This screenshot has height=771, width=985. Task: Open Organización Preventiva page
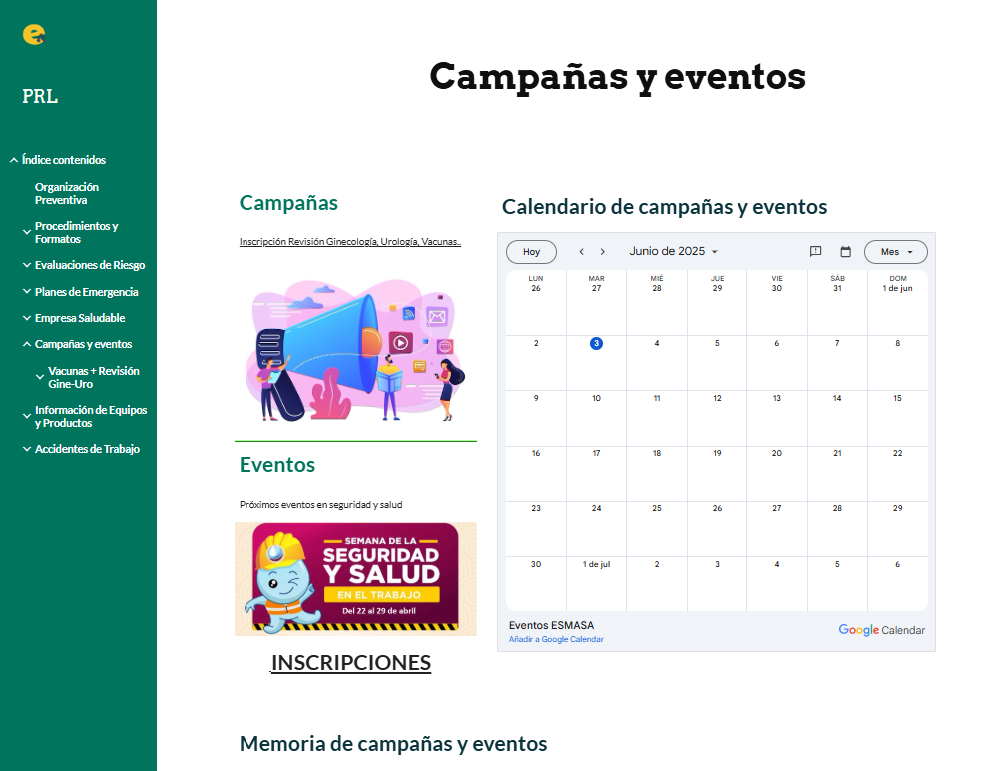(x=67, y=193)
